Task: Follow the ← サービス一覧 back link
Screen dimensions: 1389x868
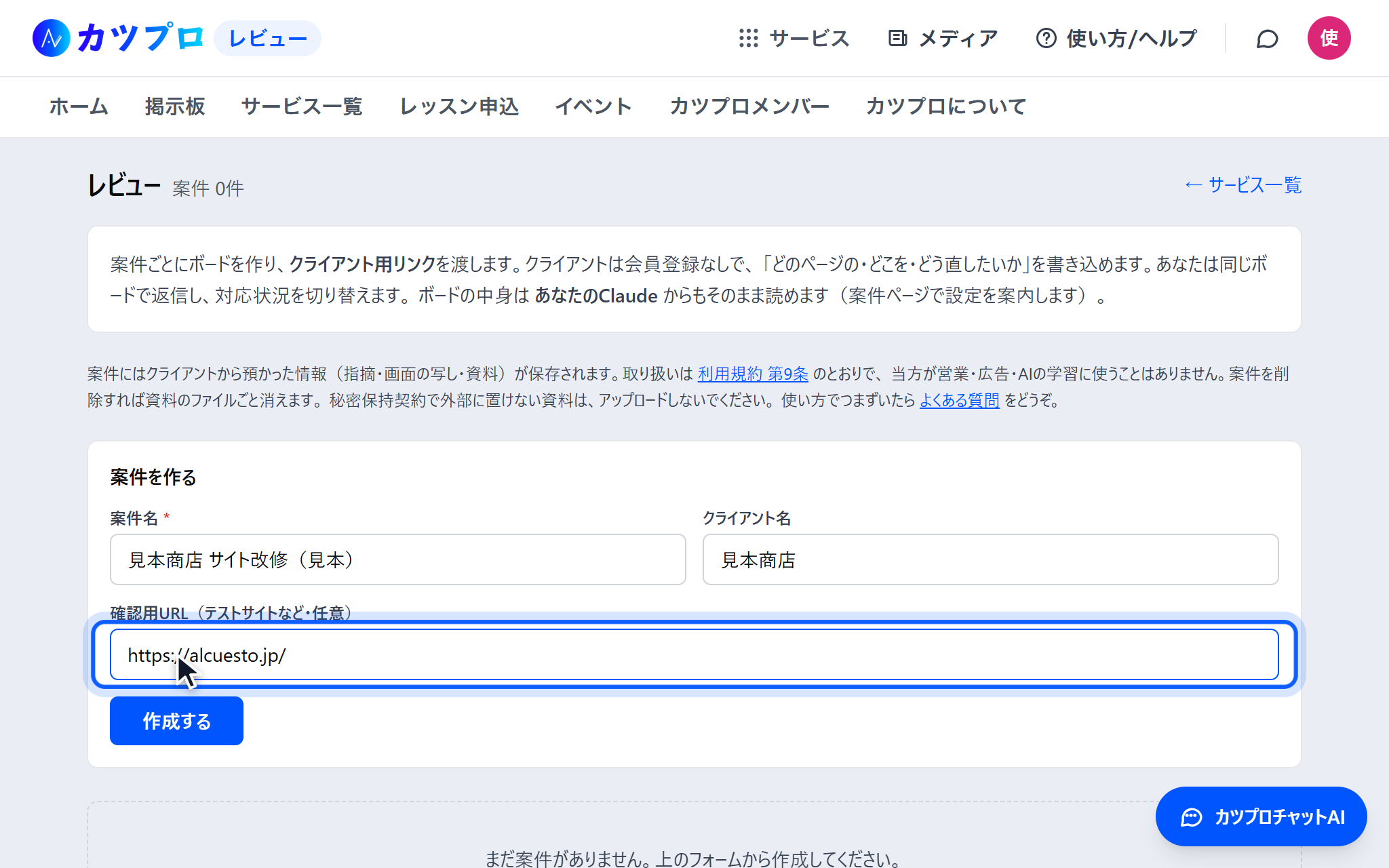Action: click(1243, 185)
